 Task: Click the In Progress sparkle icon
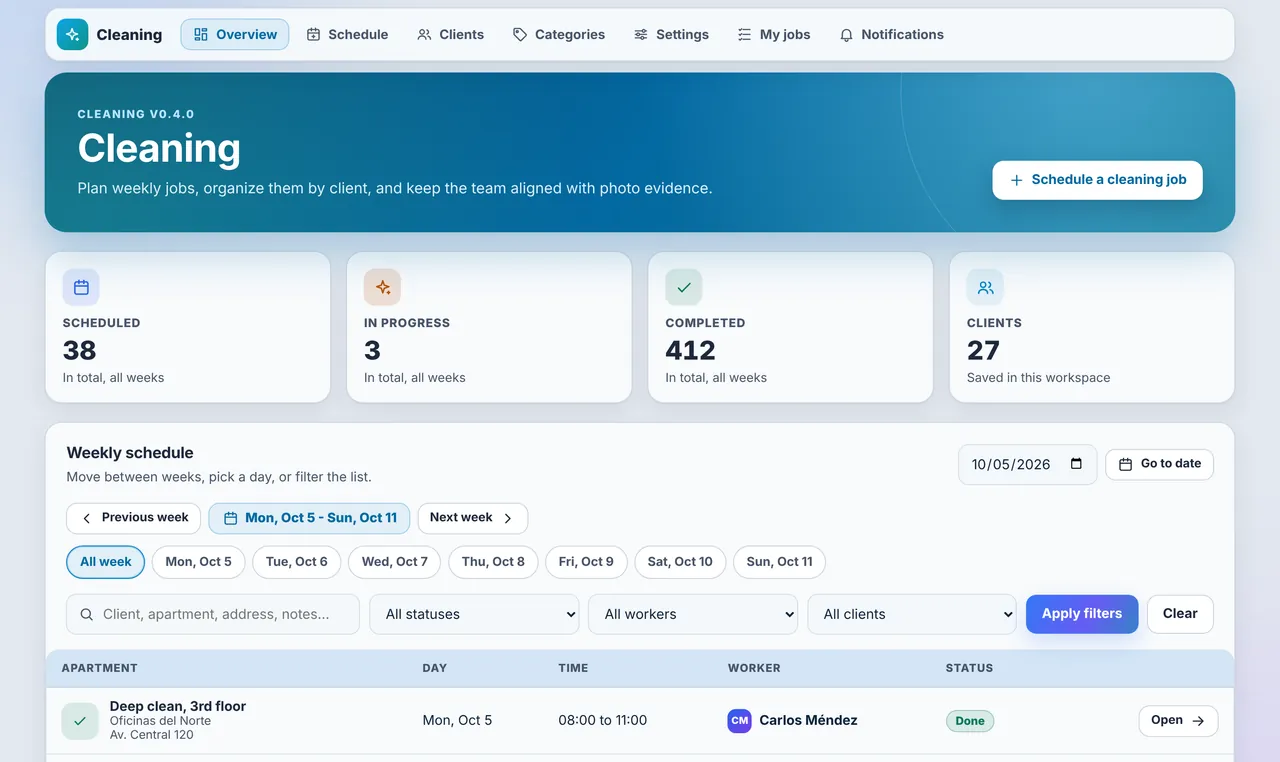383,287
